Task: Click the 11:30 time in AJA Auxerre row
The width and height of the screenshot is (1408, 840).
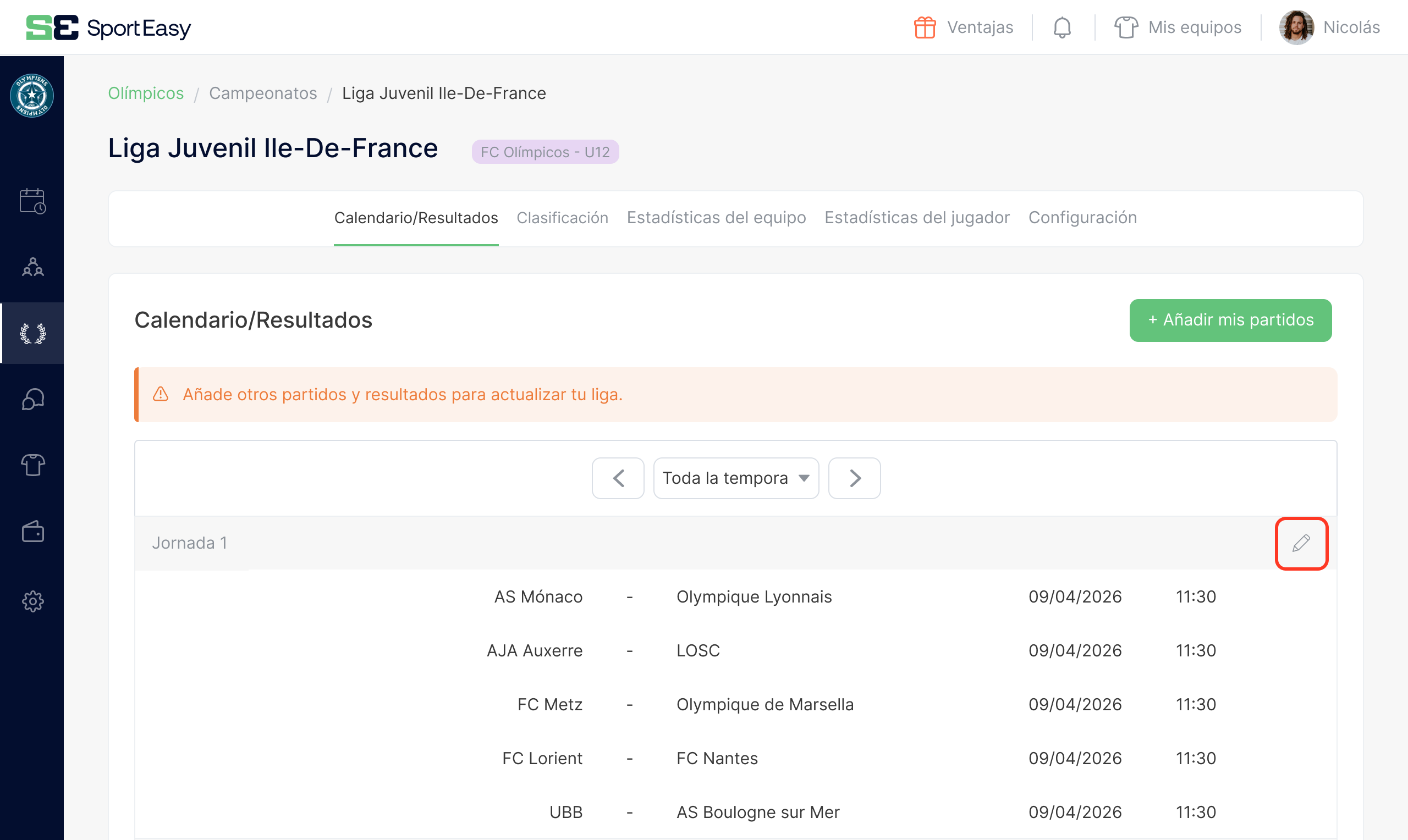Action: (x=1196, y=651)
